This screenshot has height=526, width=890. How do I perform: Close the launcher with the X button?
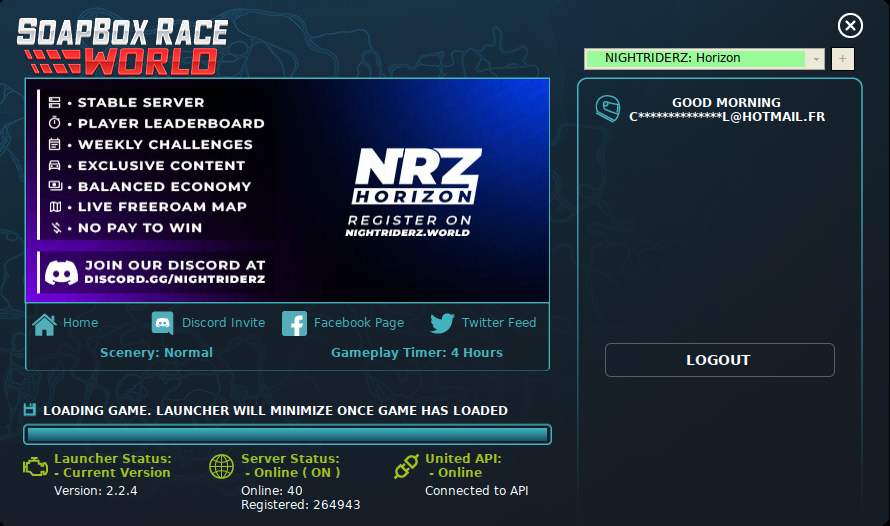pos(849,26)
